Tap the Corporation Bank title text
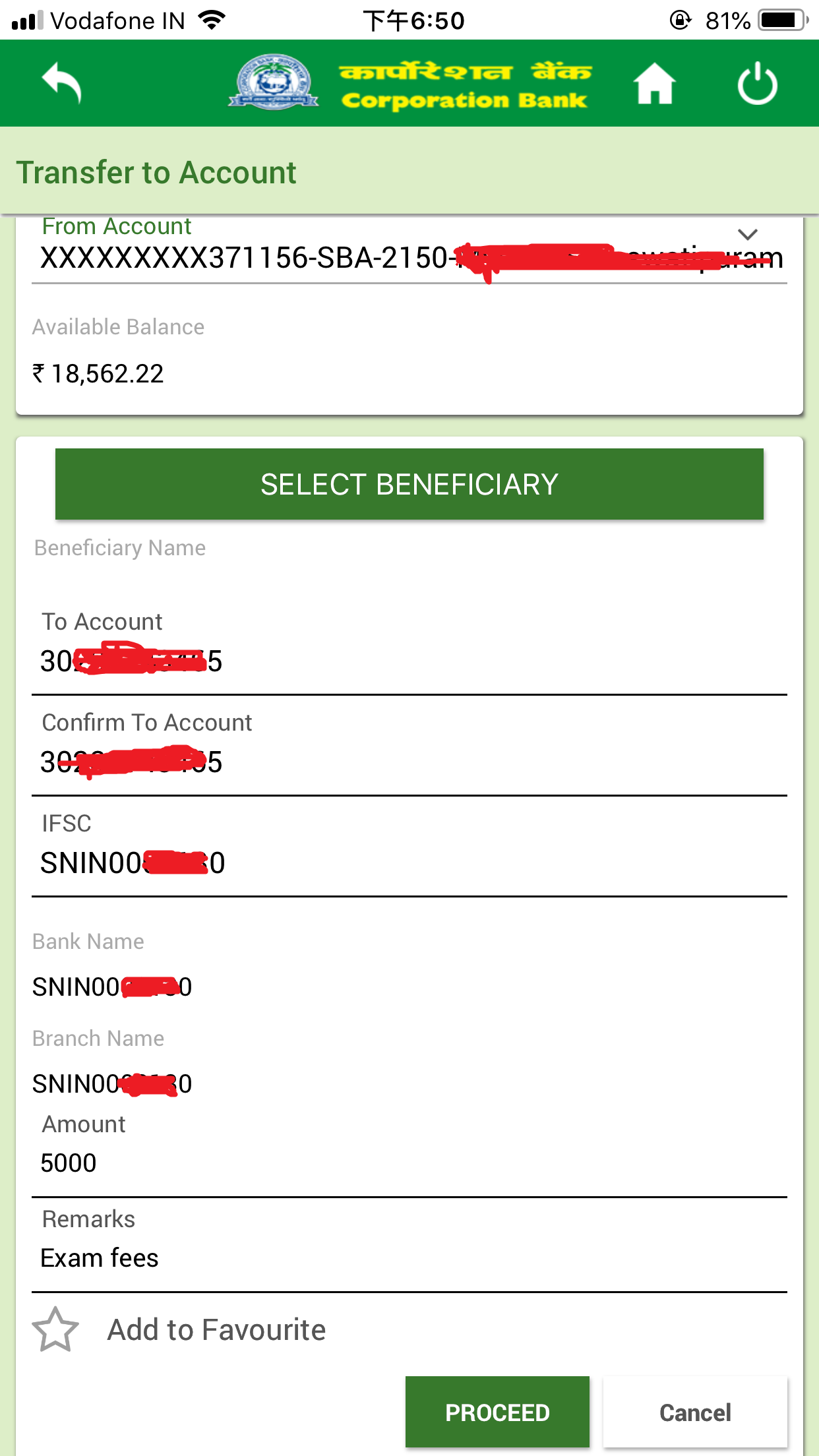819x1456 pixels. [x=464, y=86]
